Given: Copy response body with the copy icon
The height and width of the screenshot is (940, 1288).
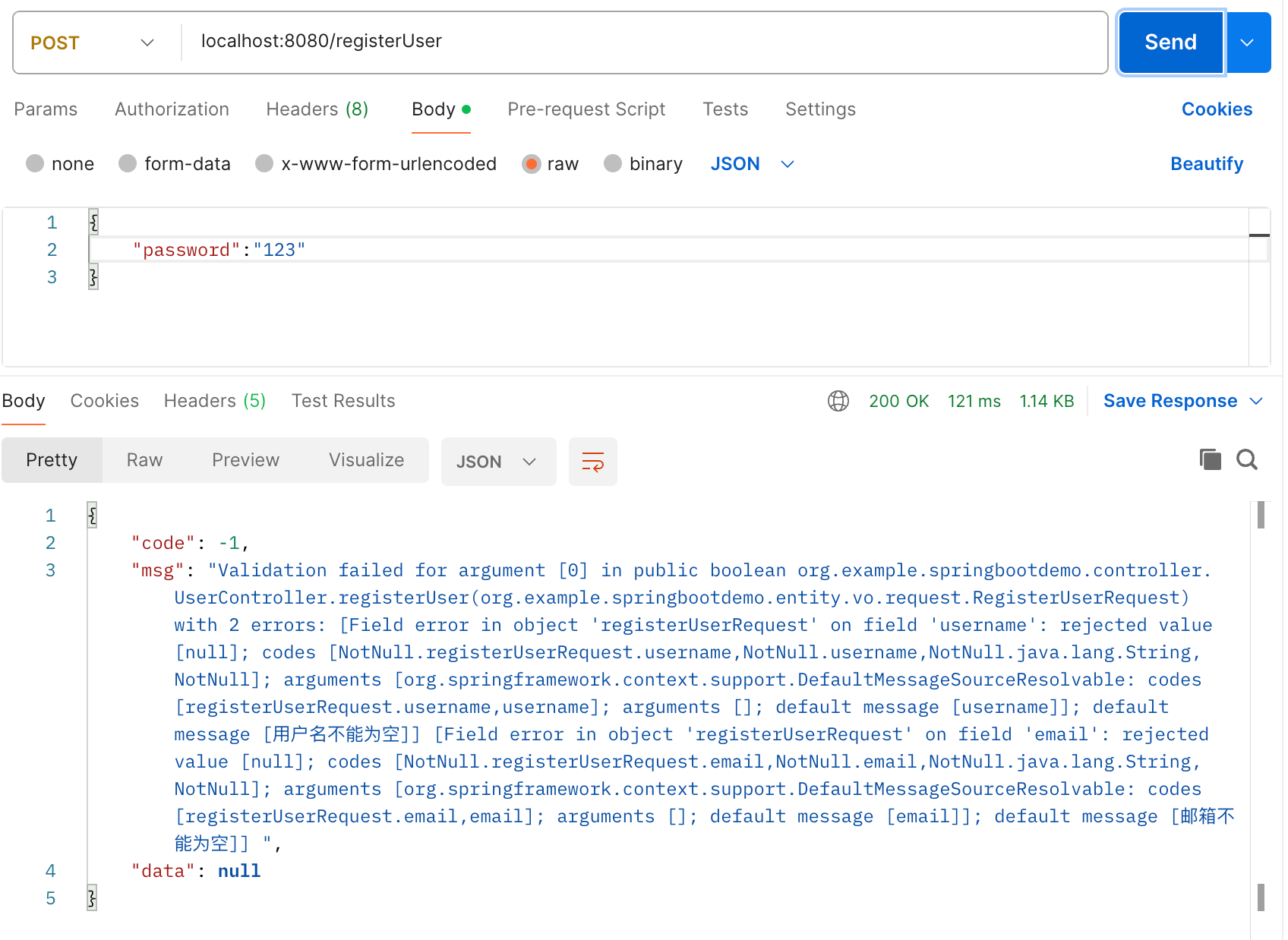Looking at the screenshot, I should pyautogui.click(x=1210, y=459).
